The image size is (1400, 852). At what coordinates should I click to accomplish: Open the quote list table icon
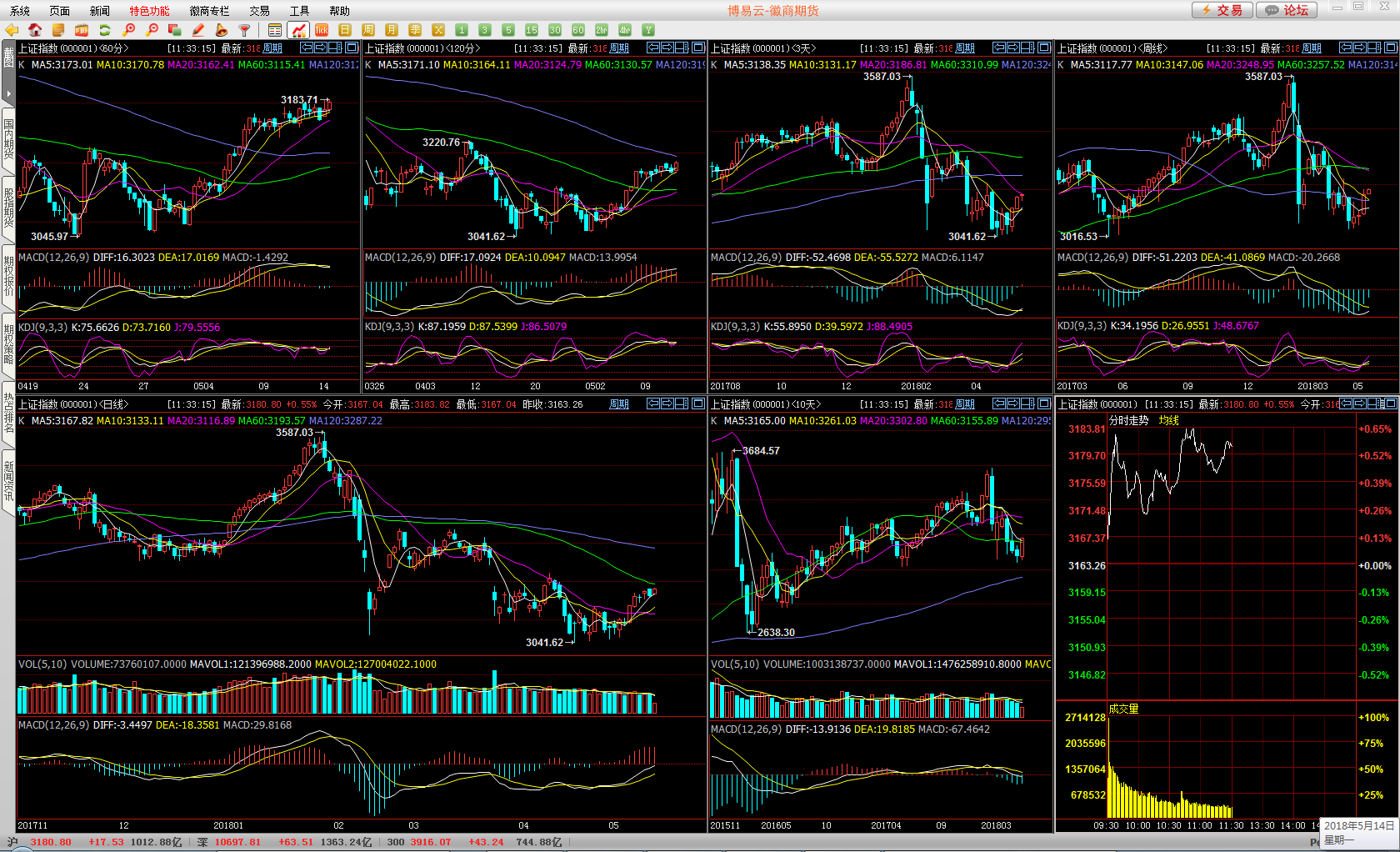pos(275,30)
